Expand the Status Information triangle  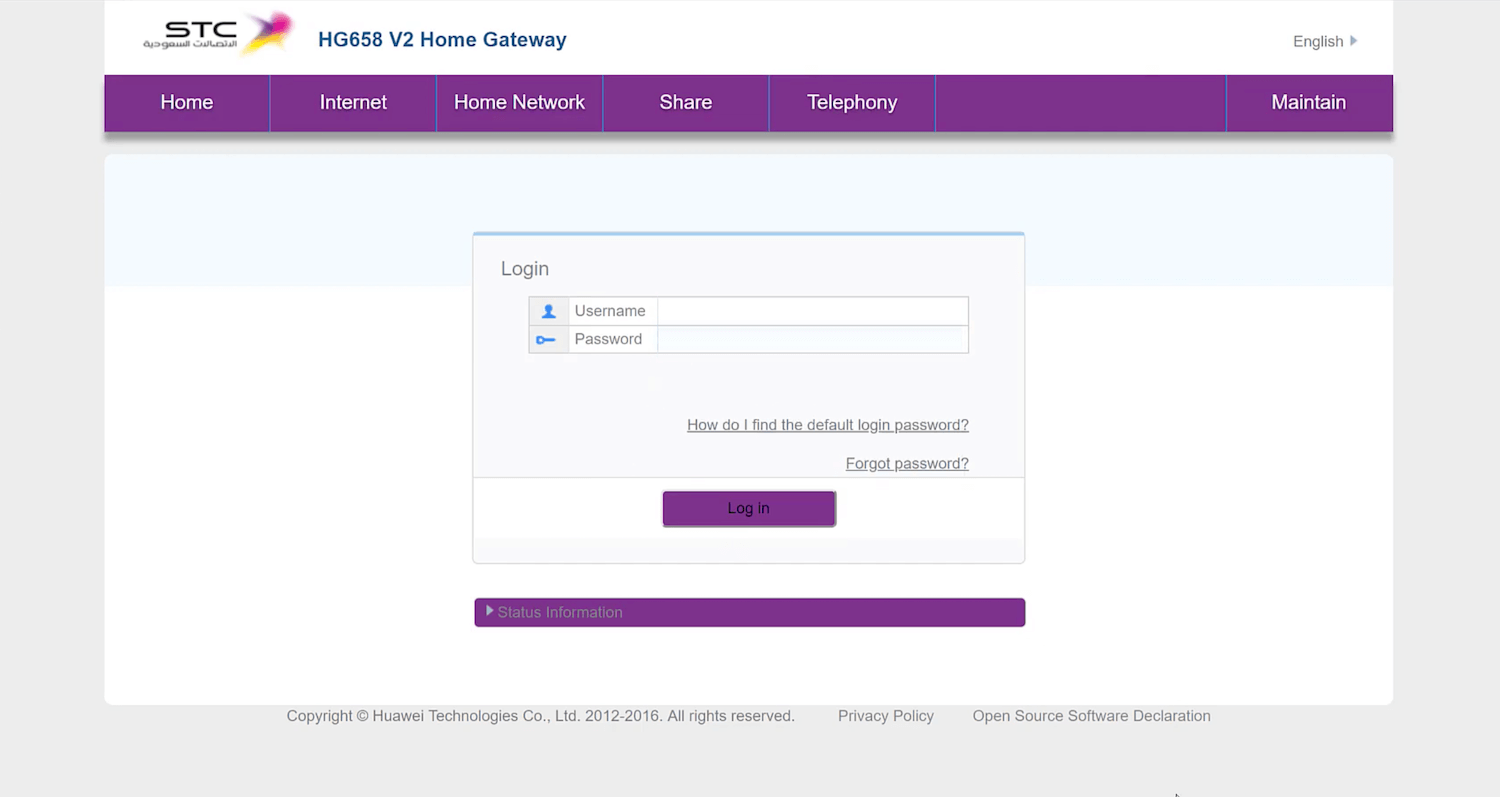click(490, 611)
